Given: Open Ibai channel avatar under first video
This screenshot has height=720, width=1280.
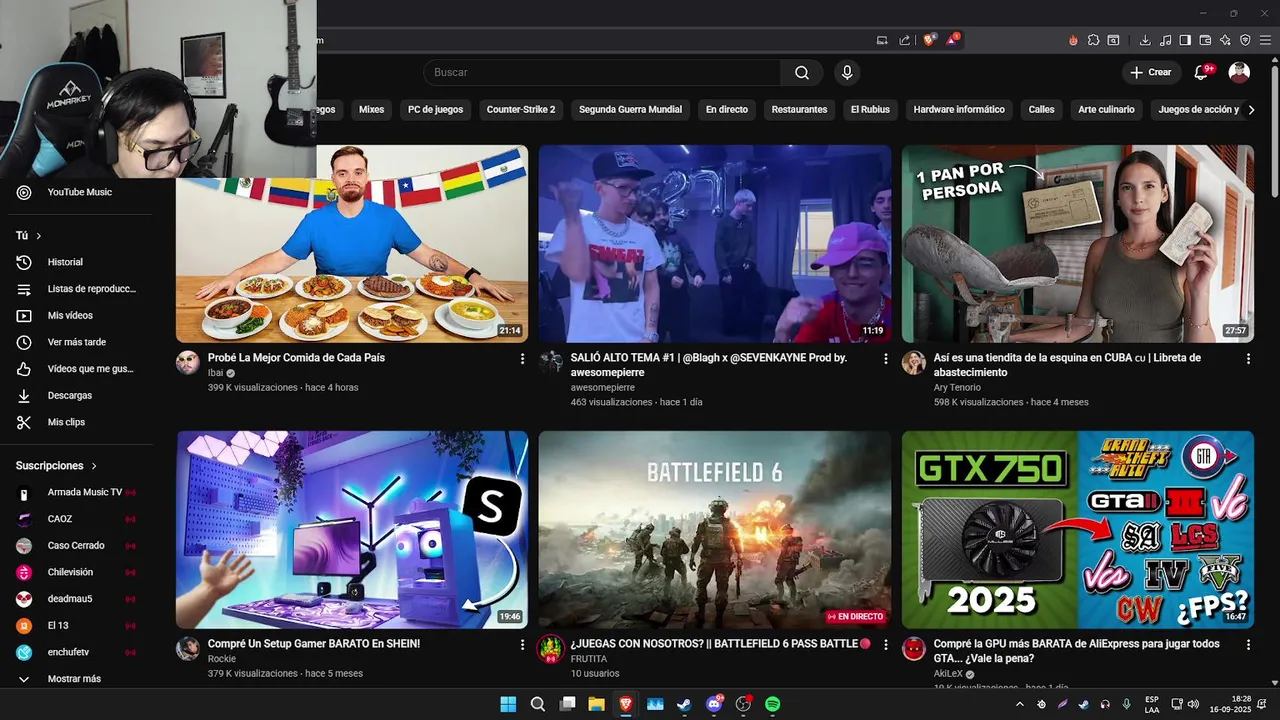Looking at the screenshot, I should [188, 362].
